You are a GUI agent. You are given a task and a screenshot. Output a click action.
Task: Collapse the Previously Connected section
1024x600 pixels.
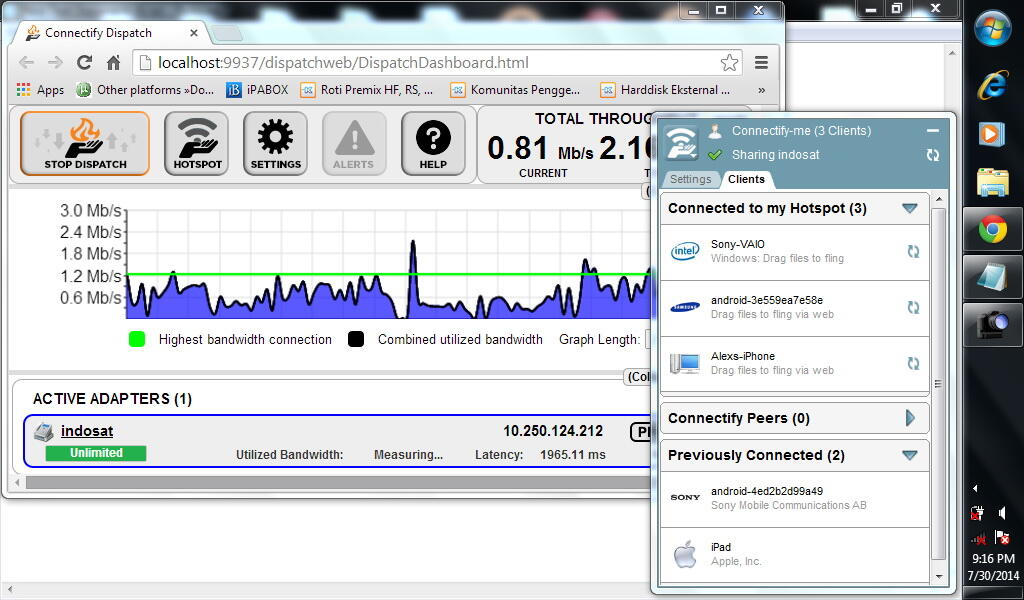coord(909,455)
